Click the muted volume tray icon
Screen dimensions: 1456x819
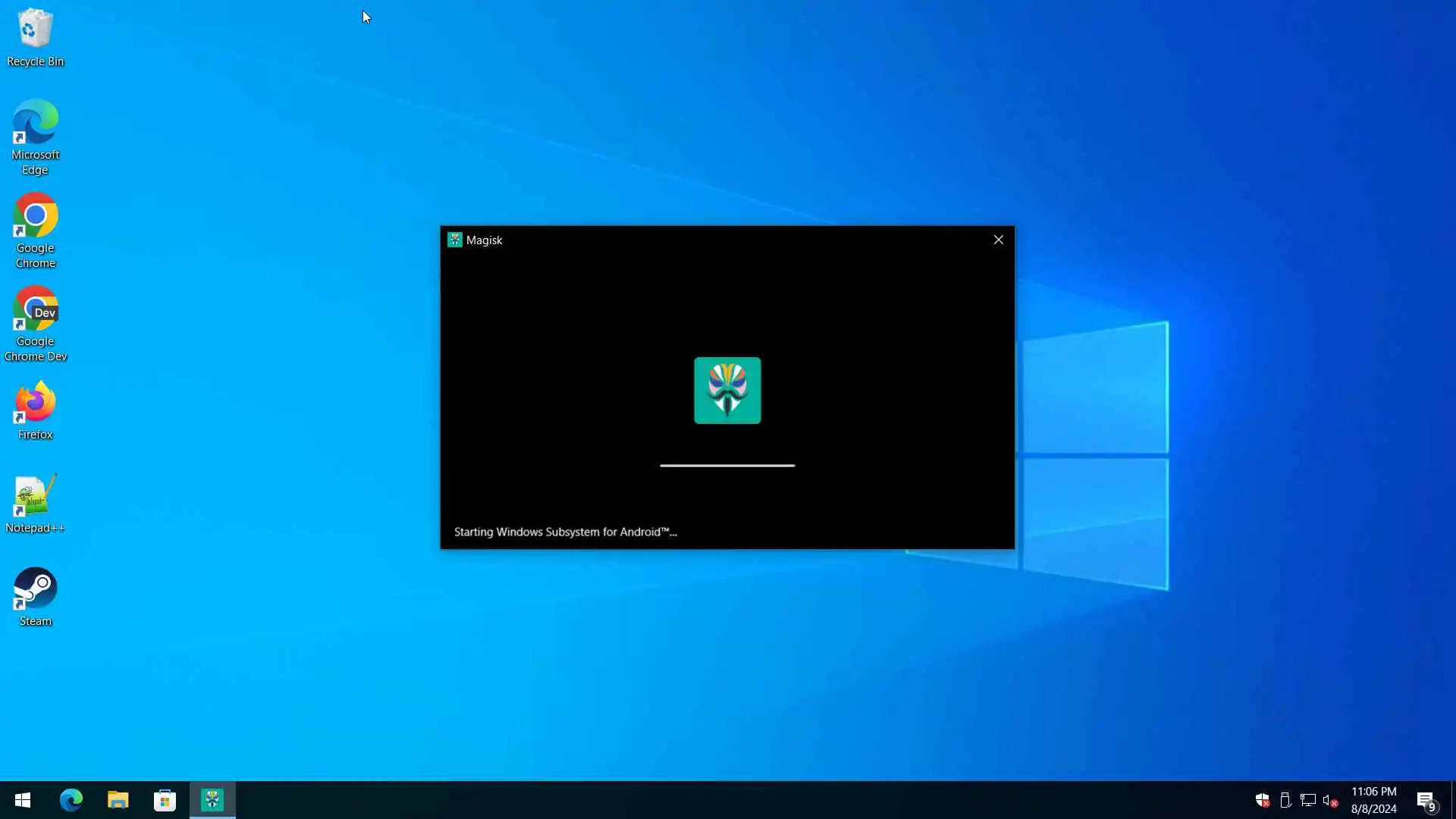coord(1329,800)
